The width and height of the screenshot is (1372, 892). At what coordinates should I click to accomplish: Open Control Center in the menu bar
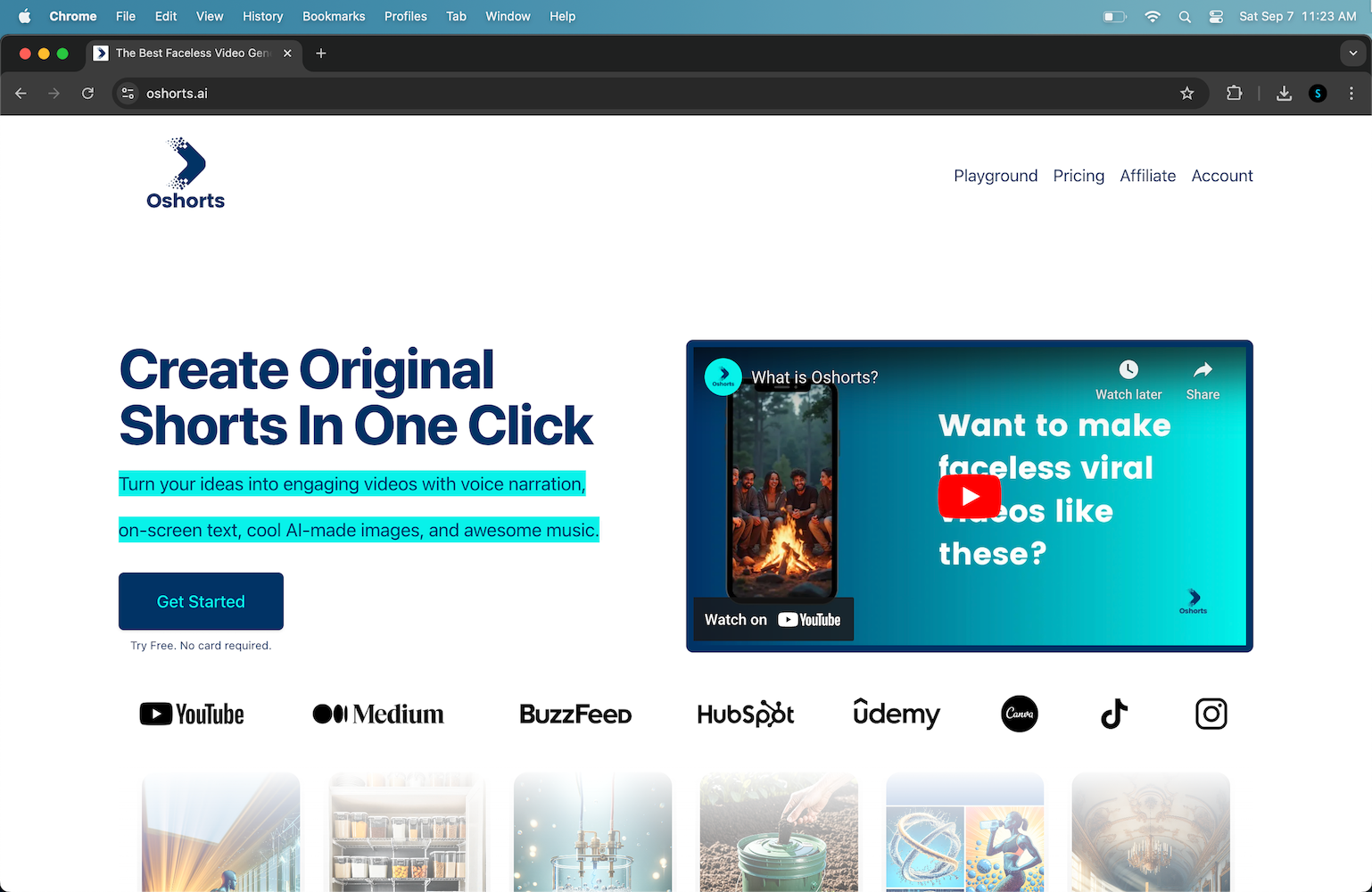point(1216,16)
